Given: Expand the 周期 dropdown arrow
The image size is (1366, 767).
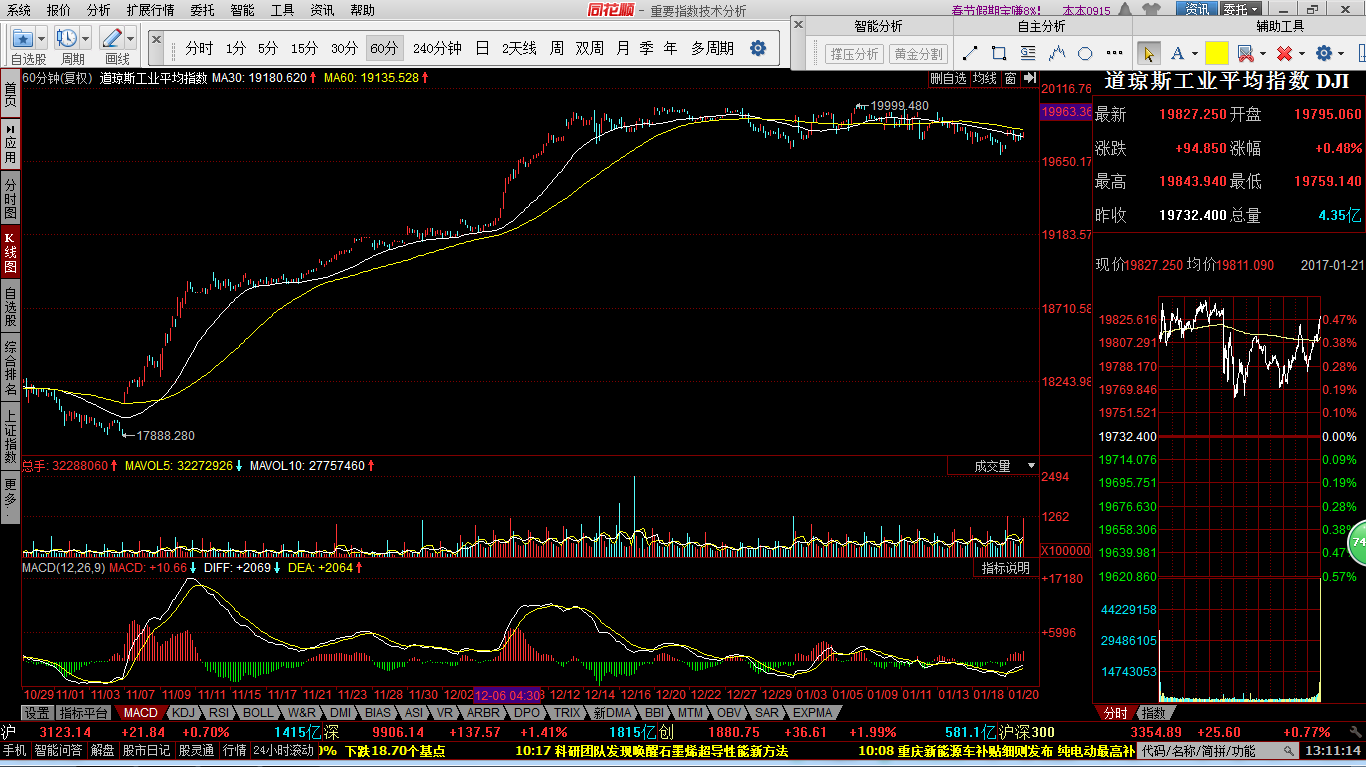Looking at the screenshot, I should pos(86,39).
